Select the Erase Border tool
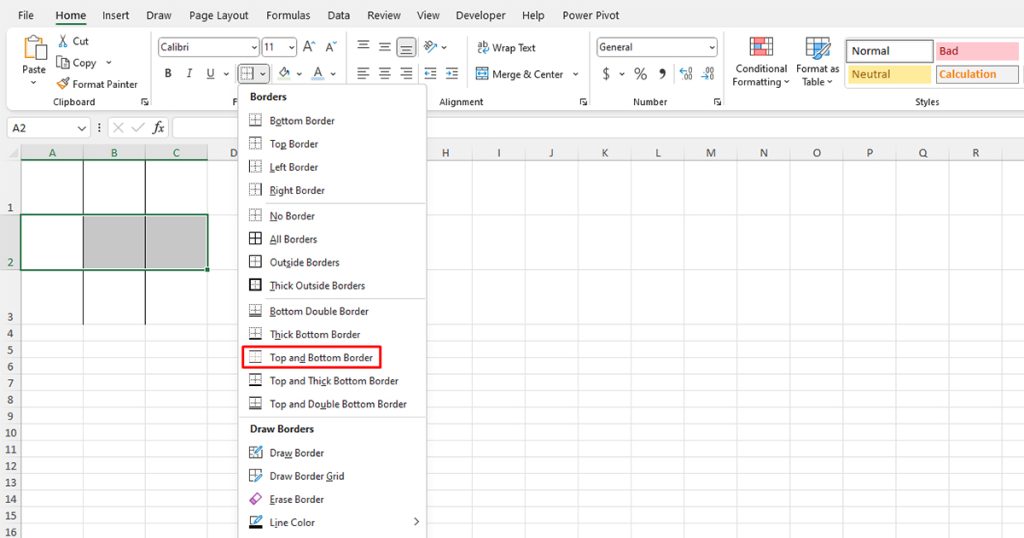This screenshot has height=538, width=1024. coord(255,499)
